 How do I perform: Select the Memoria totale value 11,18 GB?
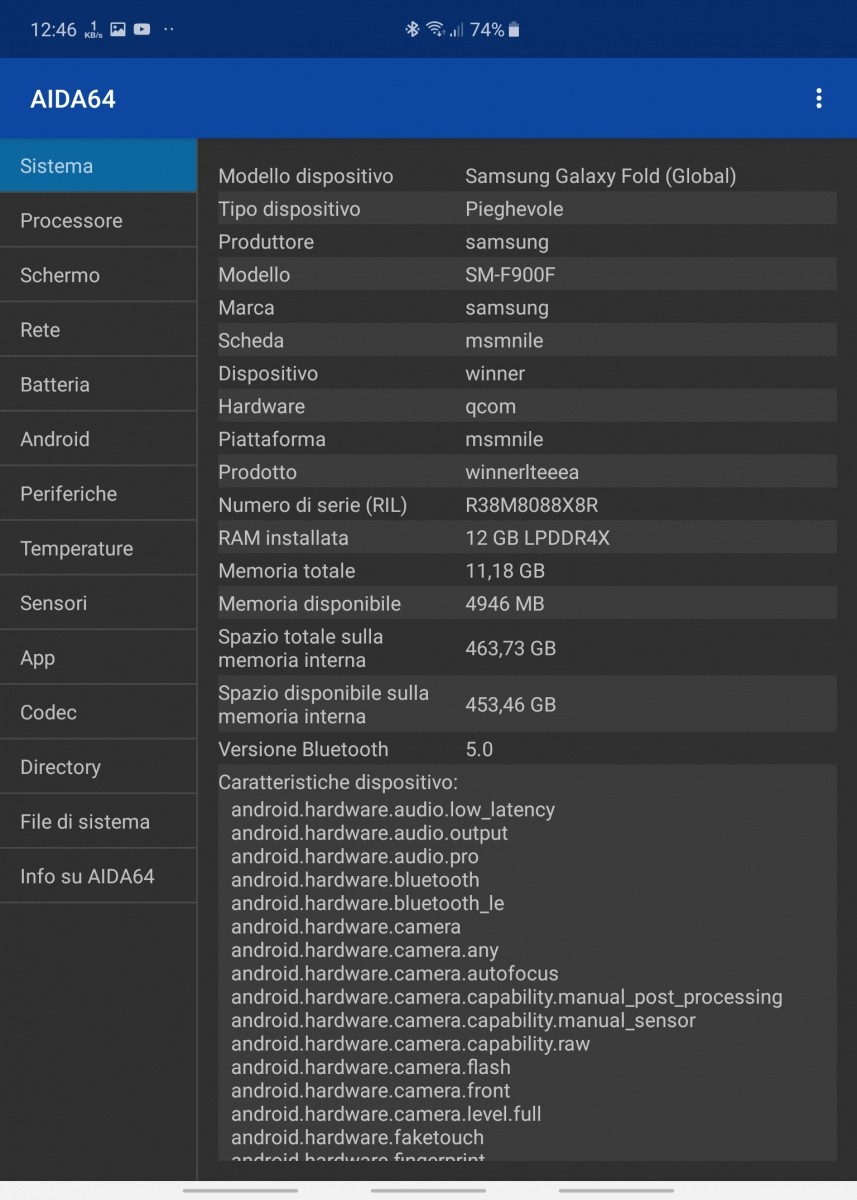(505, 571)
